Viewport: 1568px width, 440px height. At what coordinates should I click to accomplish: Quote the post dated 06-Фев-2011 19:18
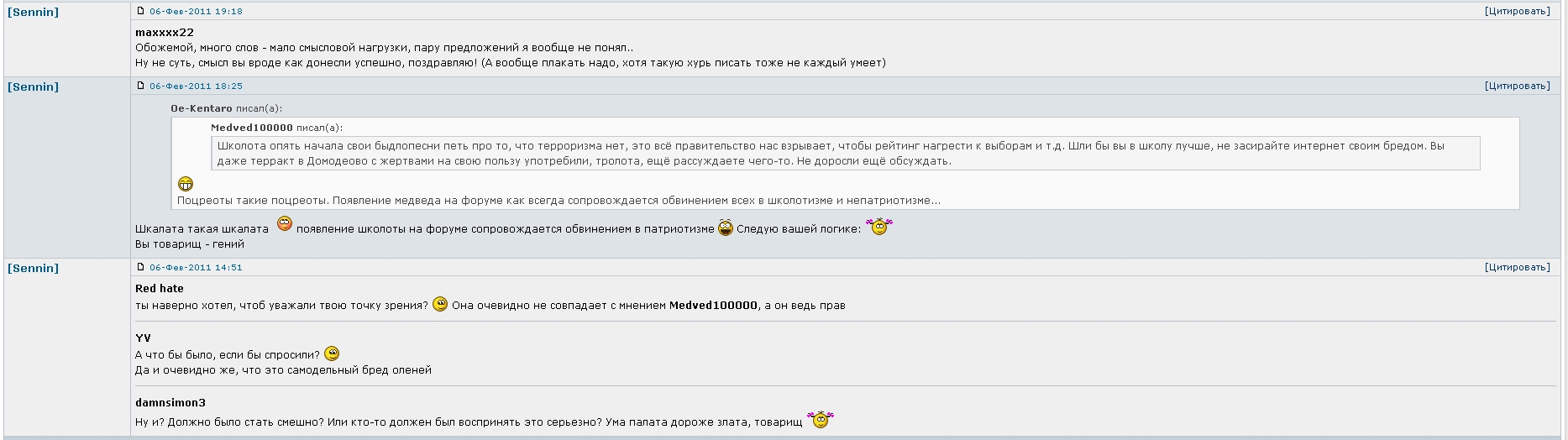coord(1517,11)
